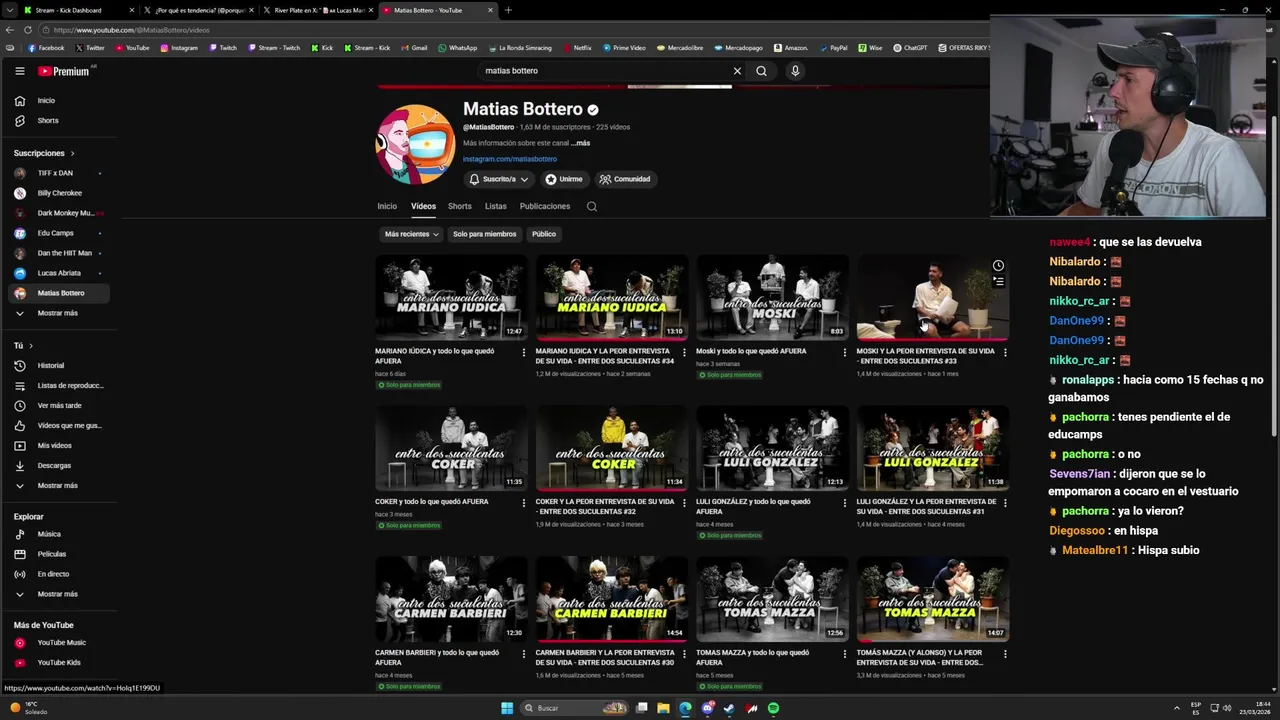Click the Unirme membership button
Viewport: 1280px width, 720px height.
coord(564,179)
